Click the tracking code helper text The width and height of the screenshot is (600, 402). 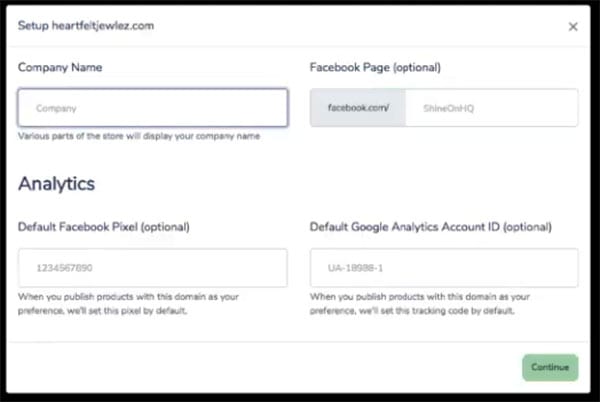click(x=420, y=304)
